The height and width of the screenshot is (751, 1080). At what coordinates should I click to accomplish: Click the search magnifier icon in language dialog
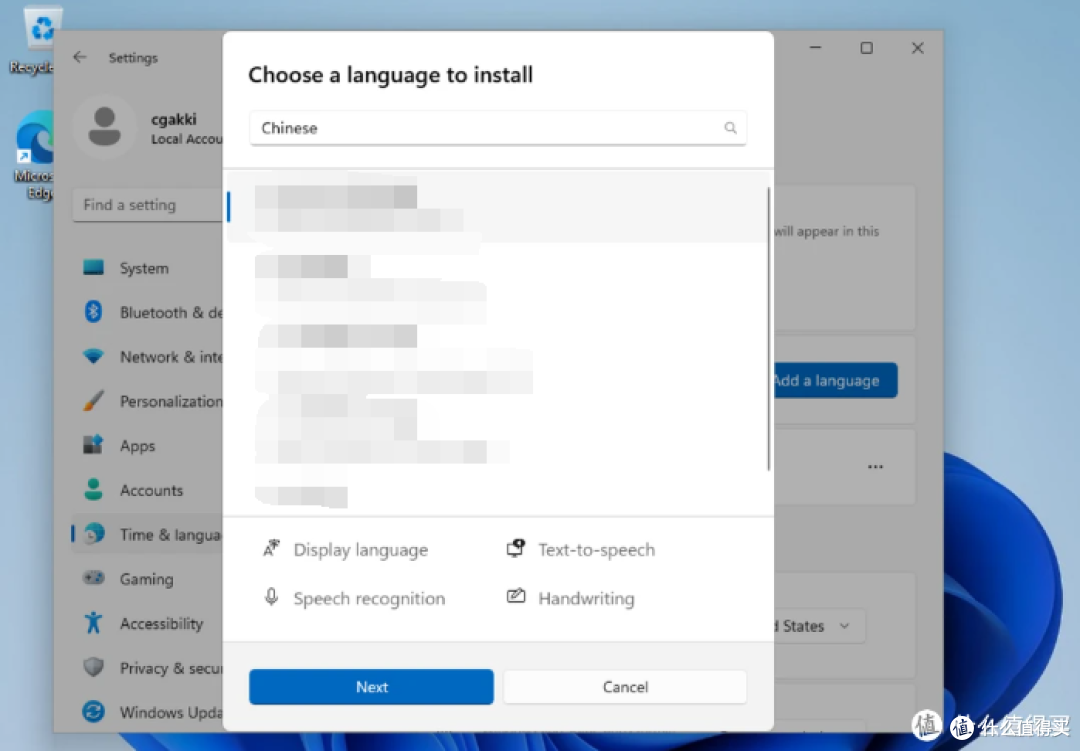tap(730, 127)
